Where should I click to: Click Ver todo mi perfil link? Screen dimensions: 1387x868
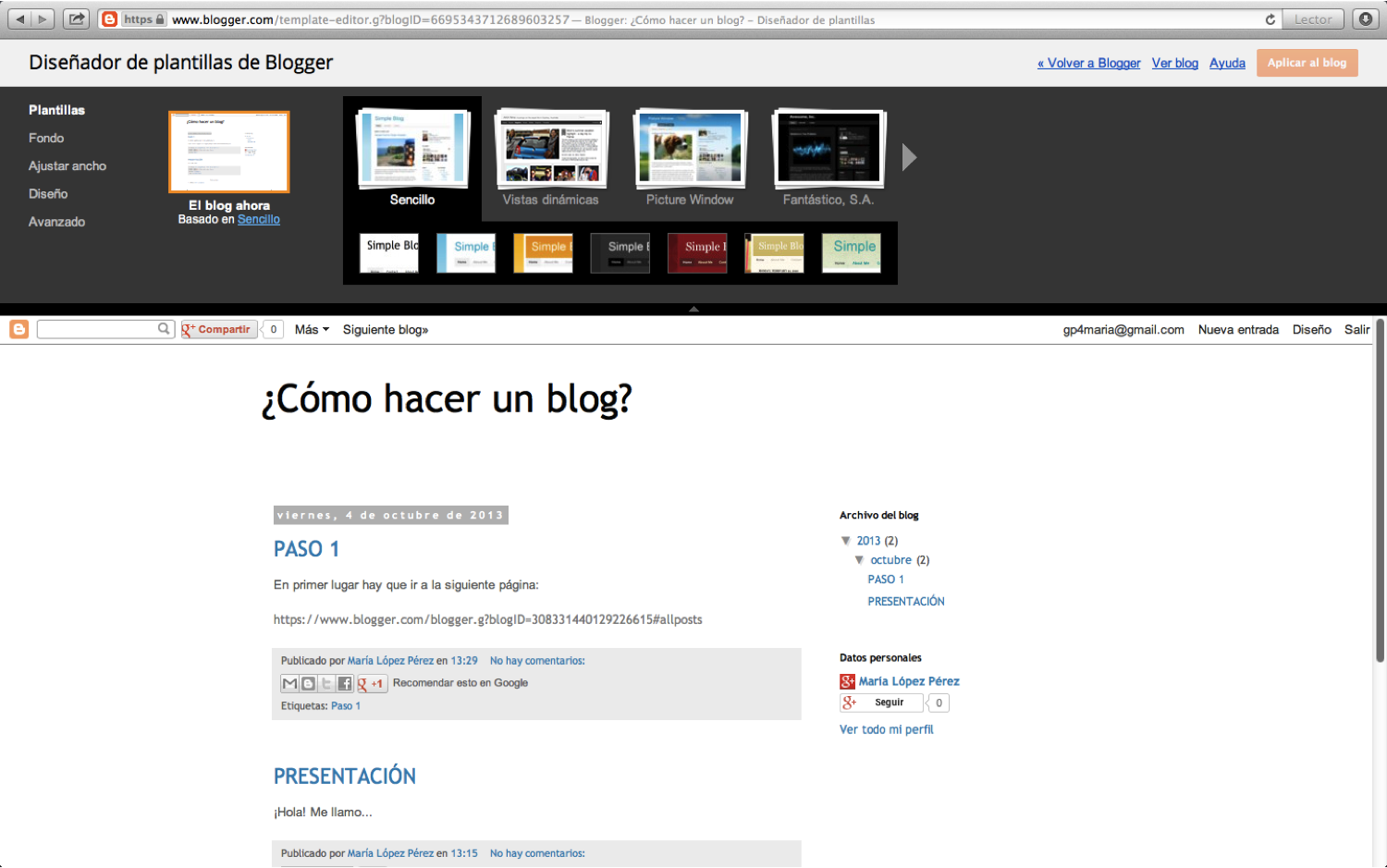[x=887, y=729]
